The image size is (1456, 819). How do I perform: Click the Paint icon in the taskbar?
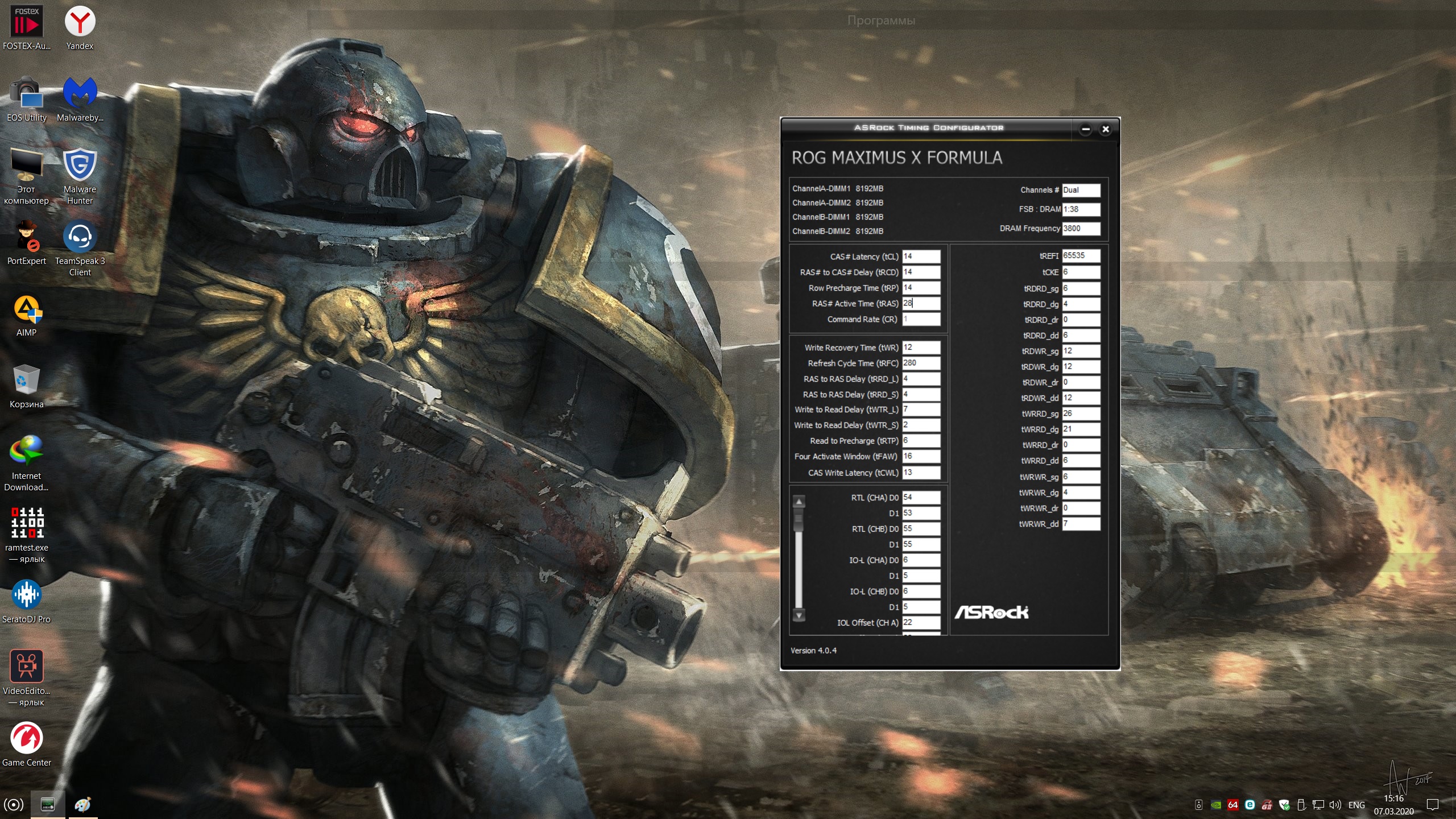pos(82,805)
